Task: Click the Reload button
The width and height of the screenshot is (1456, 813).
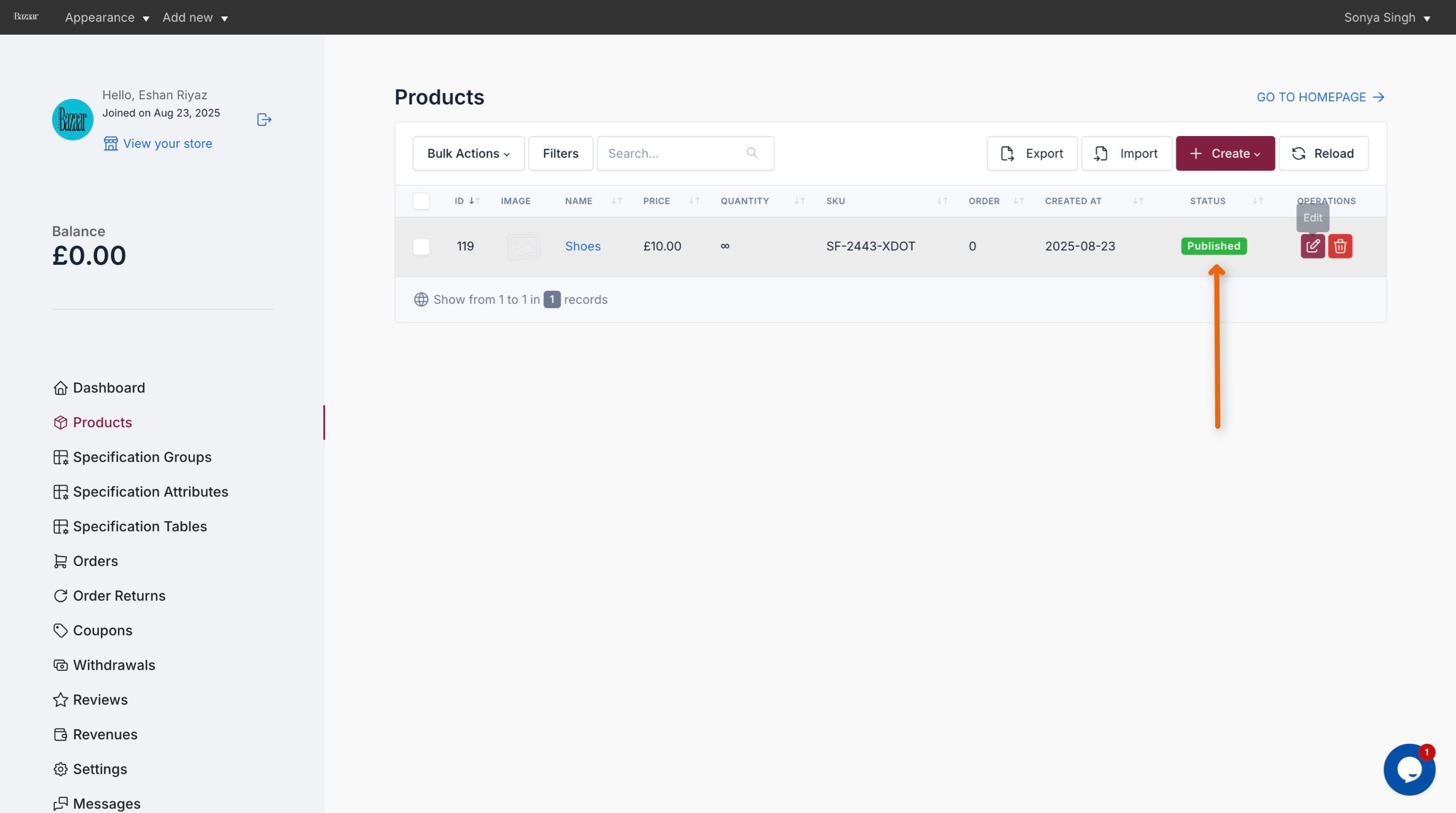Action: [1323, 153]
